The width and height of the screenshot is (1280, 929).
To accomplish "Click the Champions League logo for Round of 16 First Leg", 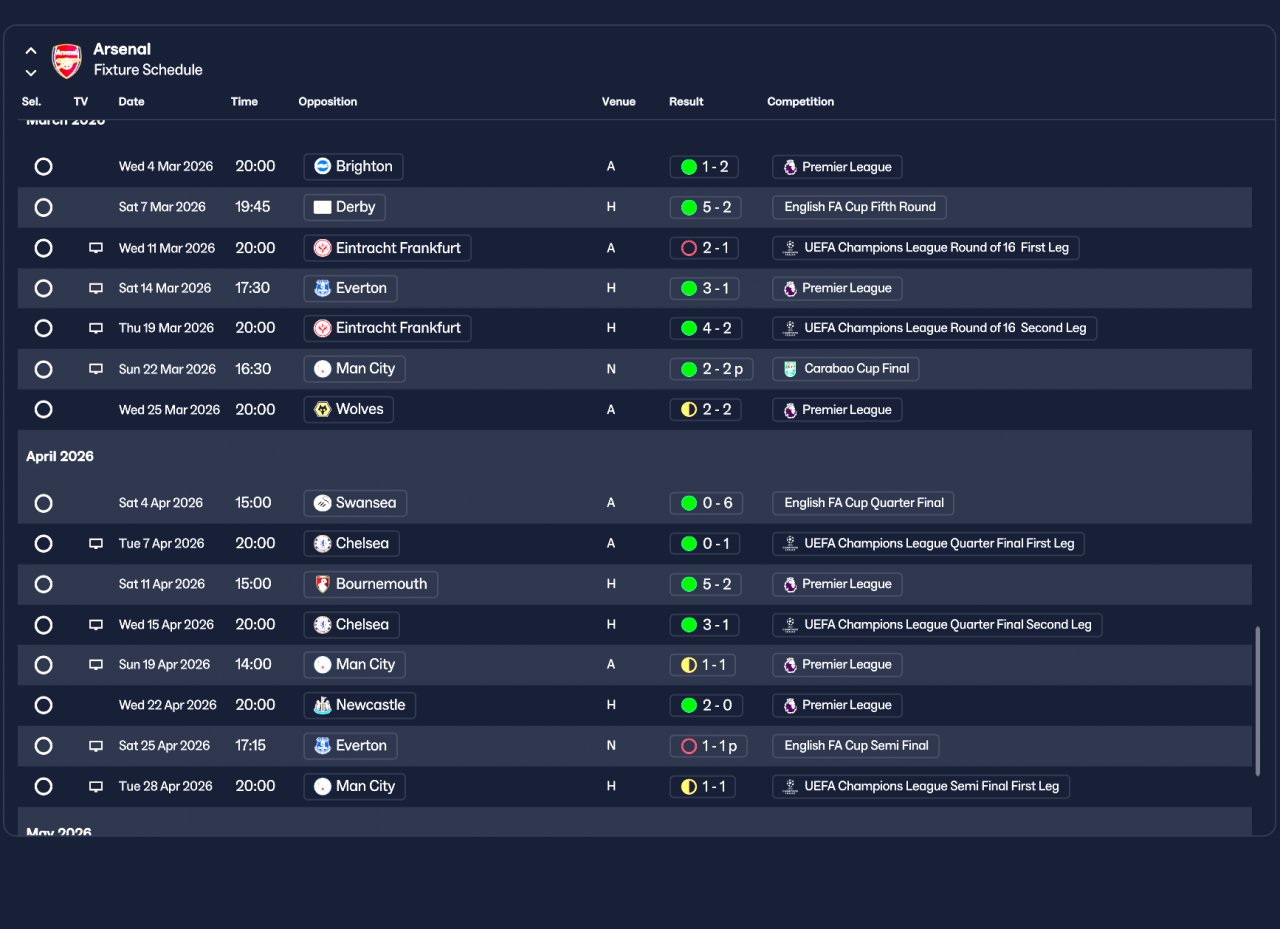I will pyautogui.click(x=790, y=248).
